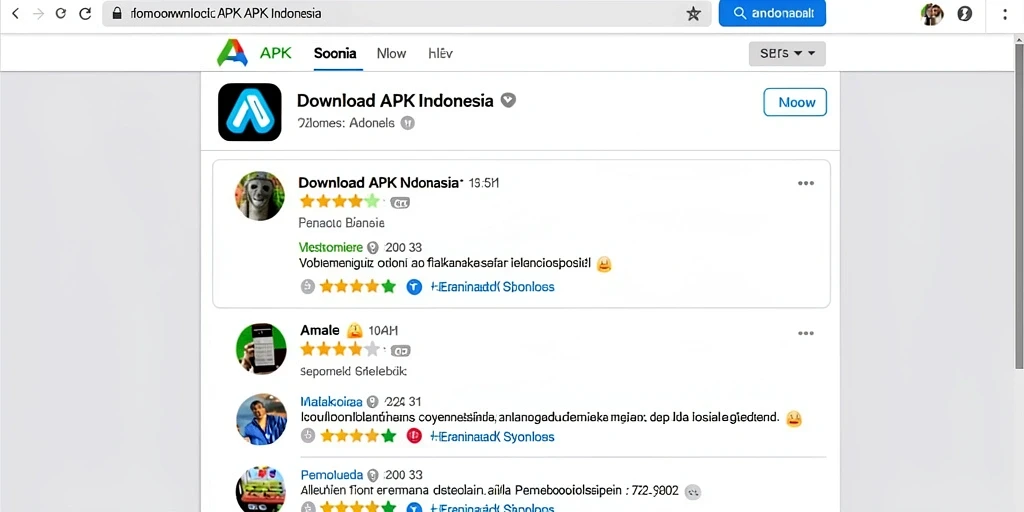The image size is (1024, 512).
Task: Click the tag icon next to Amale stars
Action: tap(401, 351)
